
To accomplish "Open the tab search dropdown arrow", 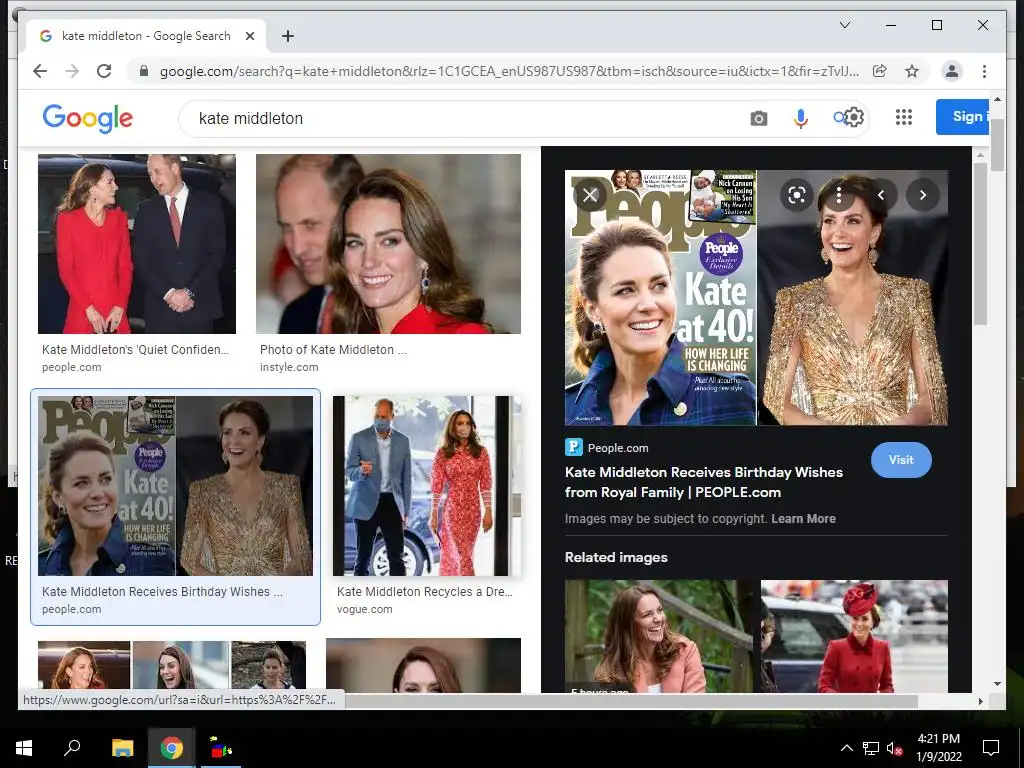I will (844, 25).
